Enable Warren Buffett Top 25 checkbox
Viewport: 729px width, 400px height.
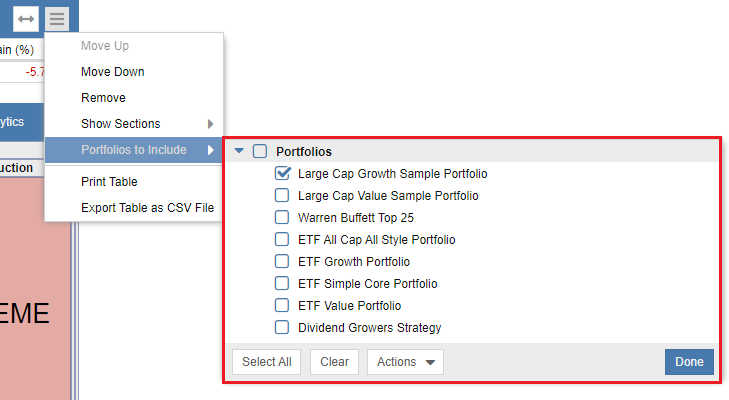click(x=282, y=217)
